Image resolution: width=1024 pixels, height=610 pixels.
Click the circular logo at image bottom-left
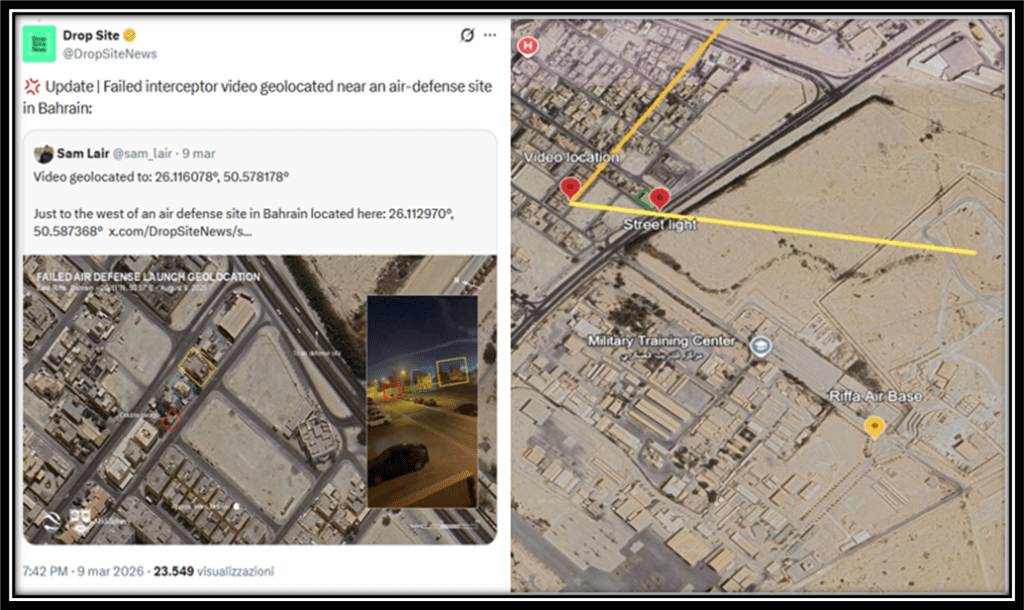click(49, 517)
